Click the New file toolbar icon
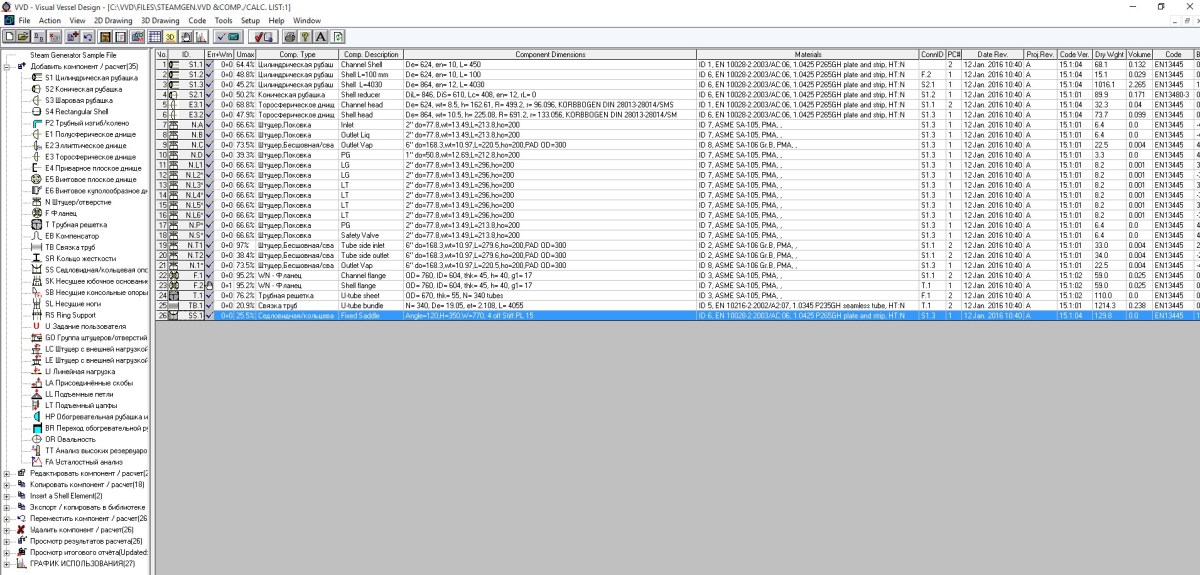Viewport: 1200px width, 575px height. 9,36
